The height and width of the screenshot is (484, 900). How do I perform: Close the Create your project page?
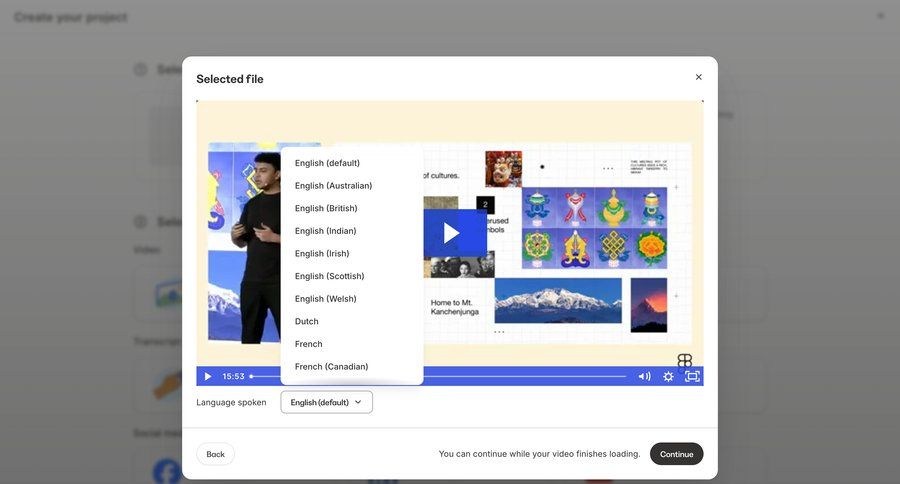coord(880,16)
